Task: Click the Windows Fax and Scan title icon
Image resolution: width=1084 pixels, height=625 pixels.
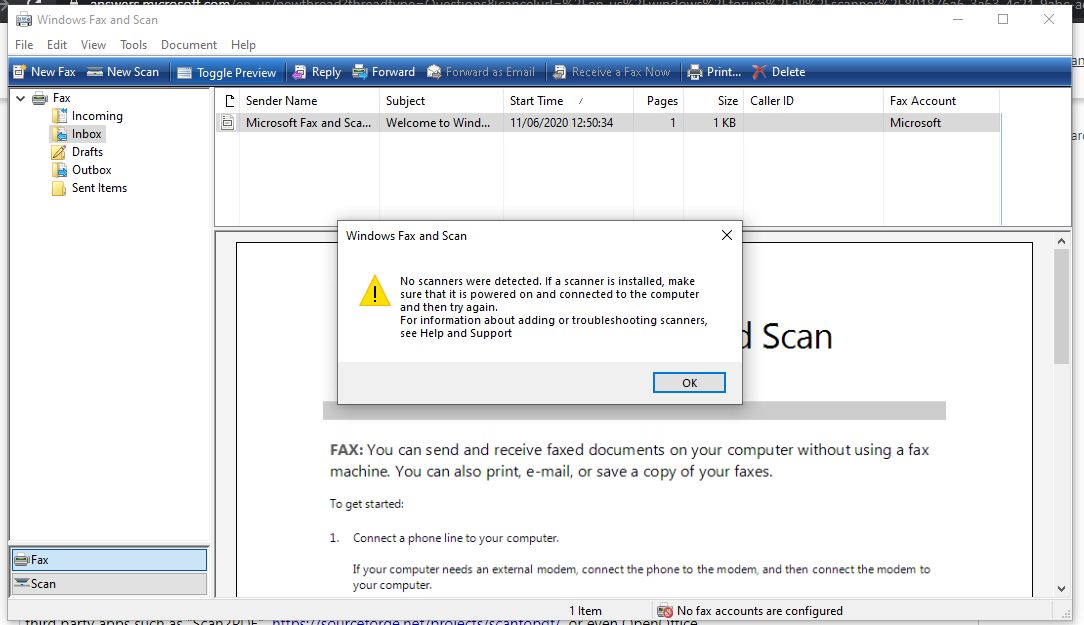Action: coord(24,20)
